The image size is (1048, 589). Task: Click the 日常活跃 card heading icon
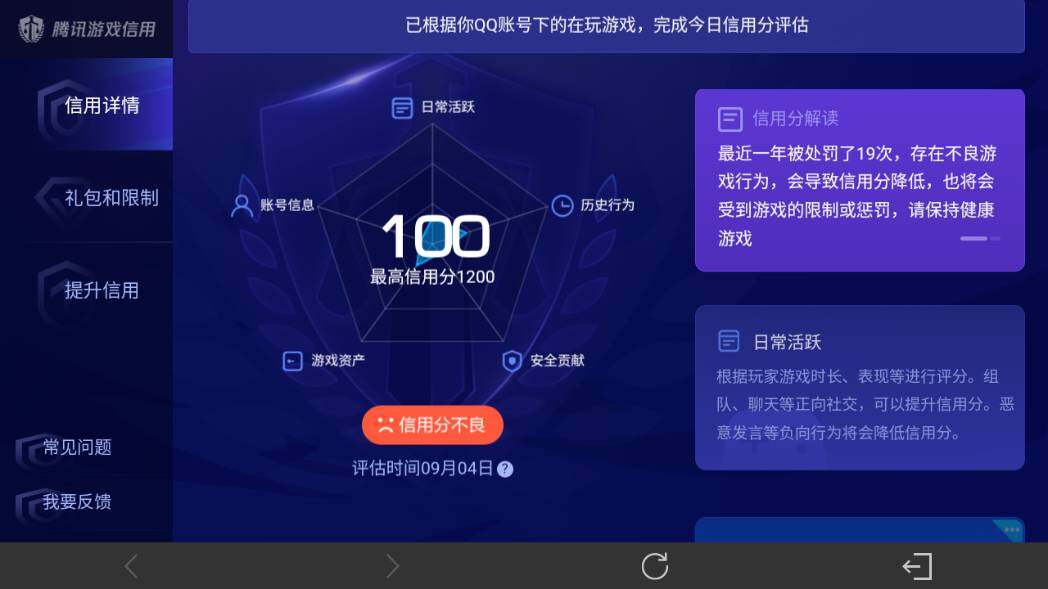729,341
